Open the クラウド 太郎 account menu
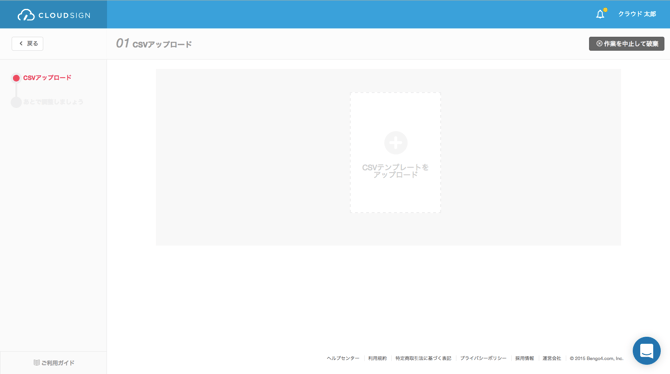 coord(637,14)
